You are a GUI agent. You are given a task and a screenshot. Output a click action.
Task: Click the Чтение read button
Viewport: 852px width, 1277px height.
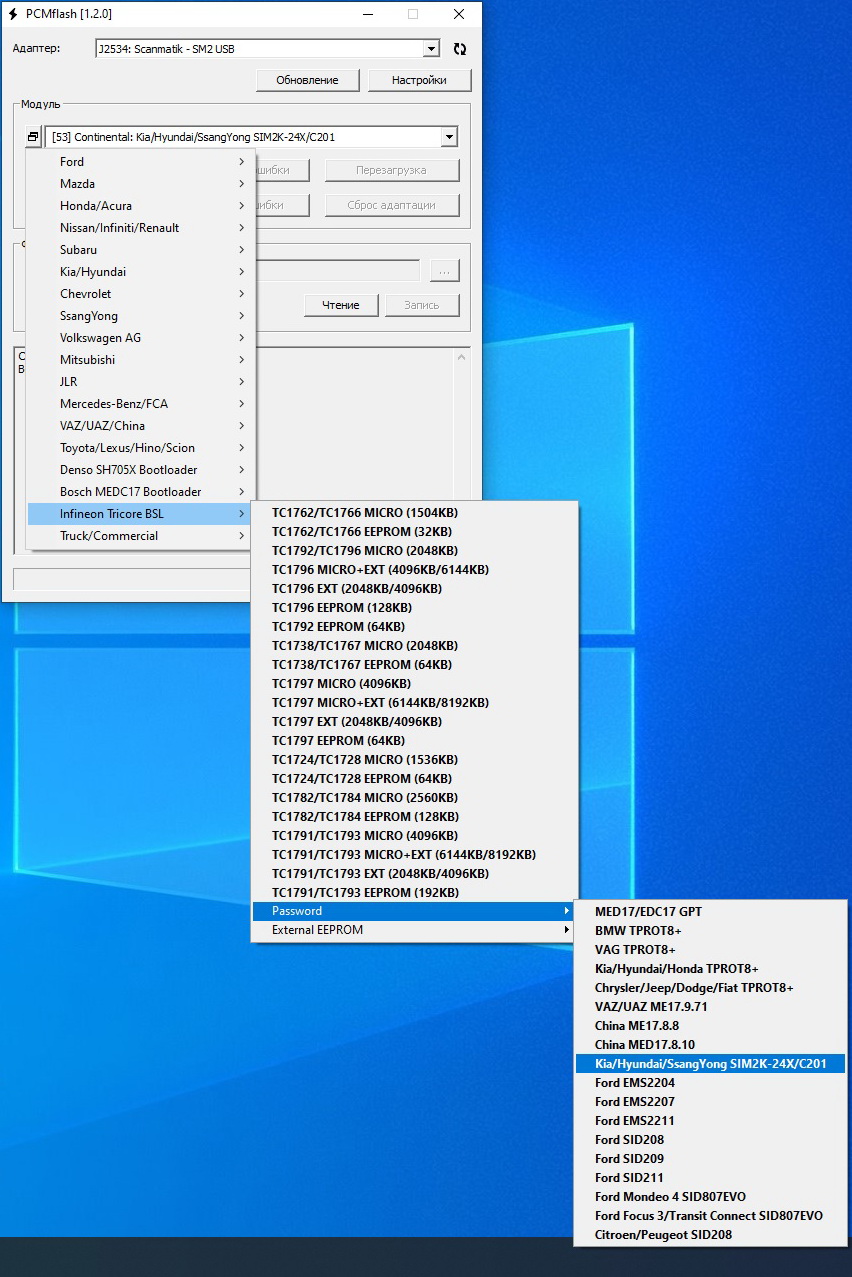click(x=341, y=305)
